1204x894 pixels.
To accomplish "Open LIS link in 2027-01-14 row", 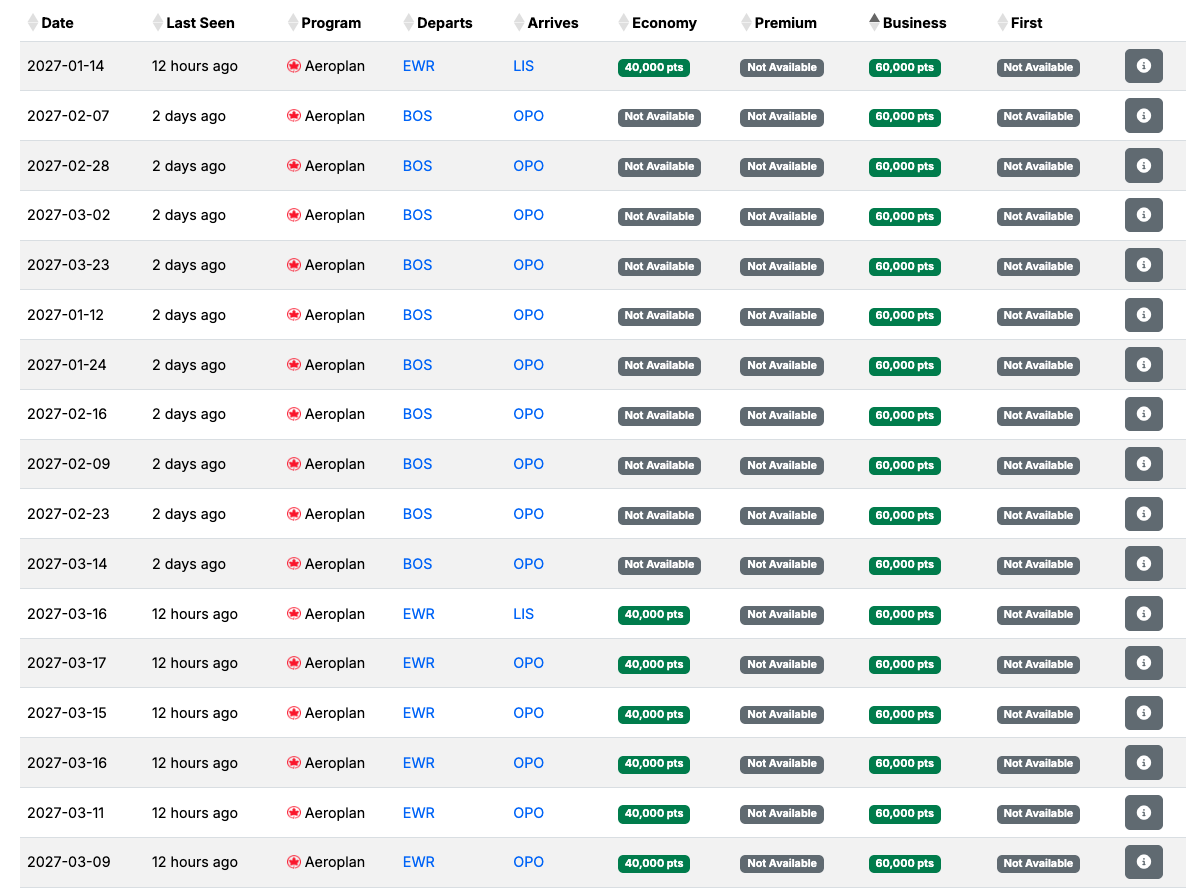I will 524,66.
